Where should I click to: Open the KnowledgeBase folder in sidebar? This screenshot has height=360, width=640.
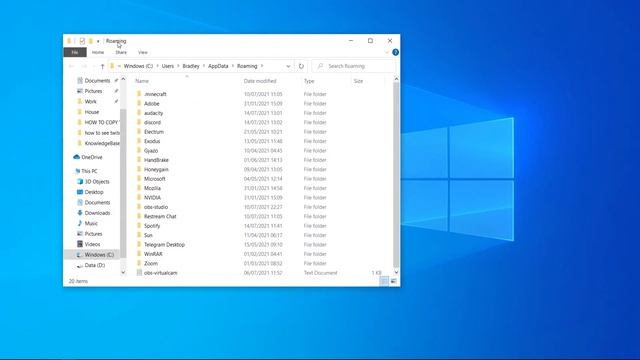point(102,143)
